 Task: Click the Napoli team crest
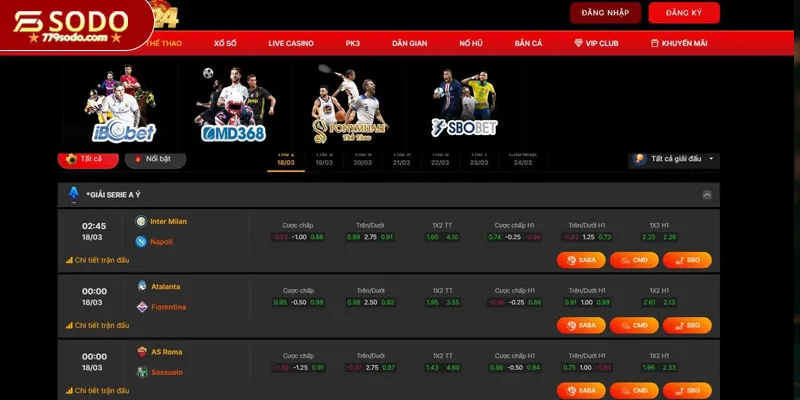141,242
